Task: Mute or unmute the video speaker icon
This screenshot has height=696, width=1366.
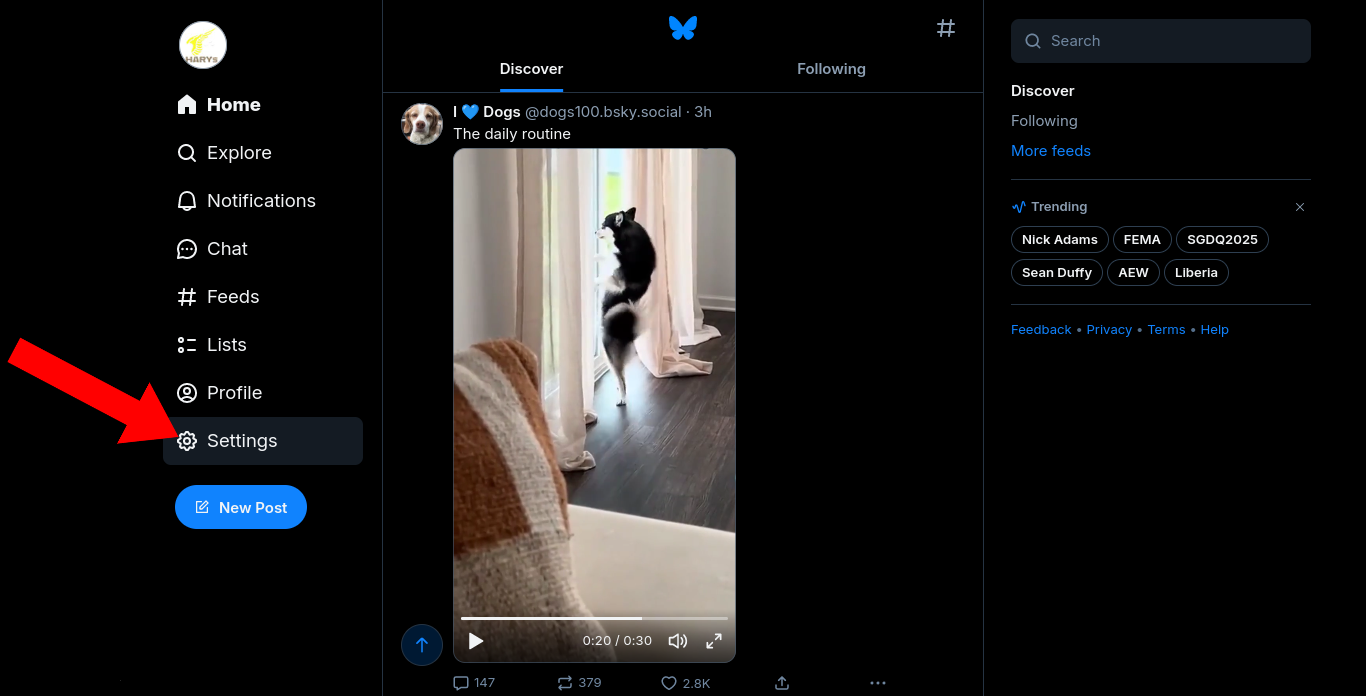Action: tap(678, 641)
